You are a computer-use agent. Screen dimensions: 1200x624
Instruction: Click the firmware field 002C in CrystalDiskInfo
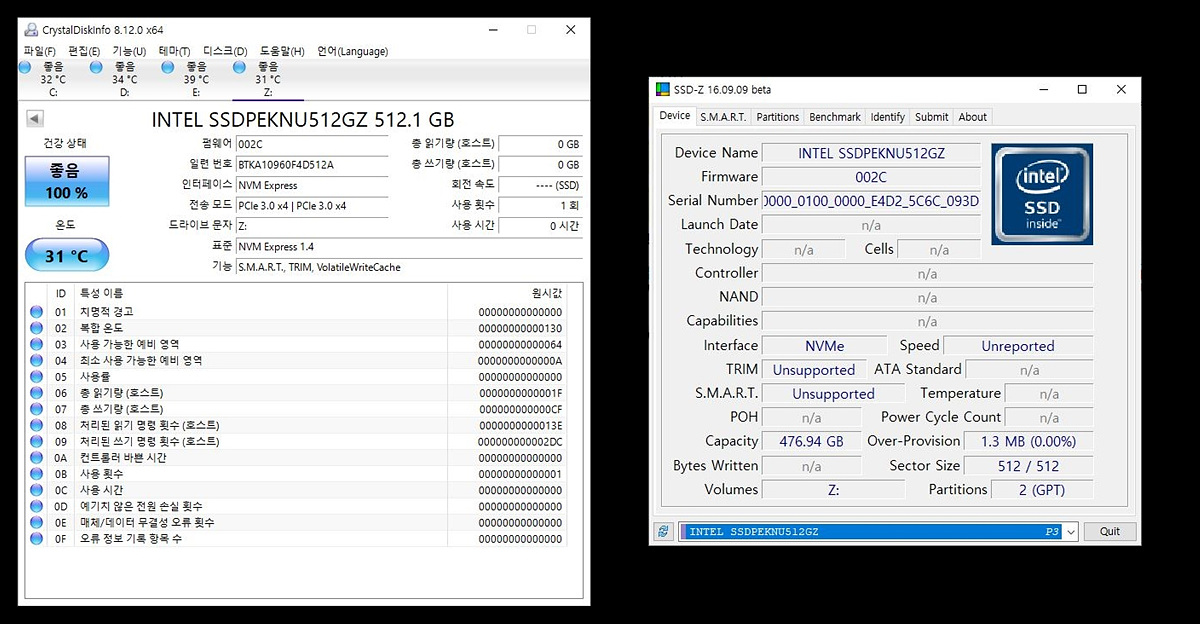pyautogui.click(x=312, y=144)
